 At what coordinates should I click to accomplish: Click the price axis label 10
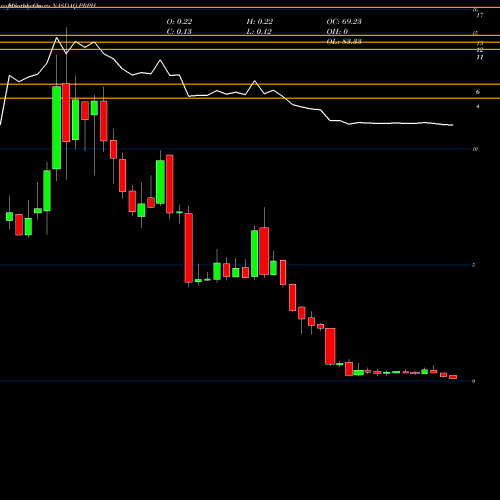pos(475,149)
